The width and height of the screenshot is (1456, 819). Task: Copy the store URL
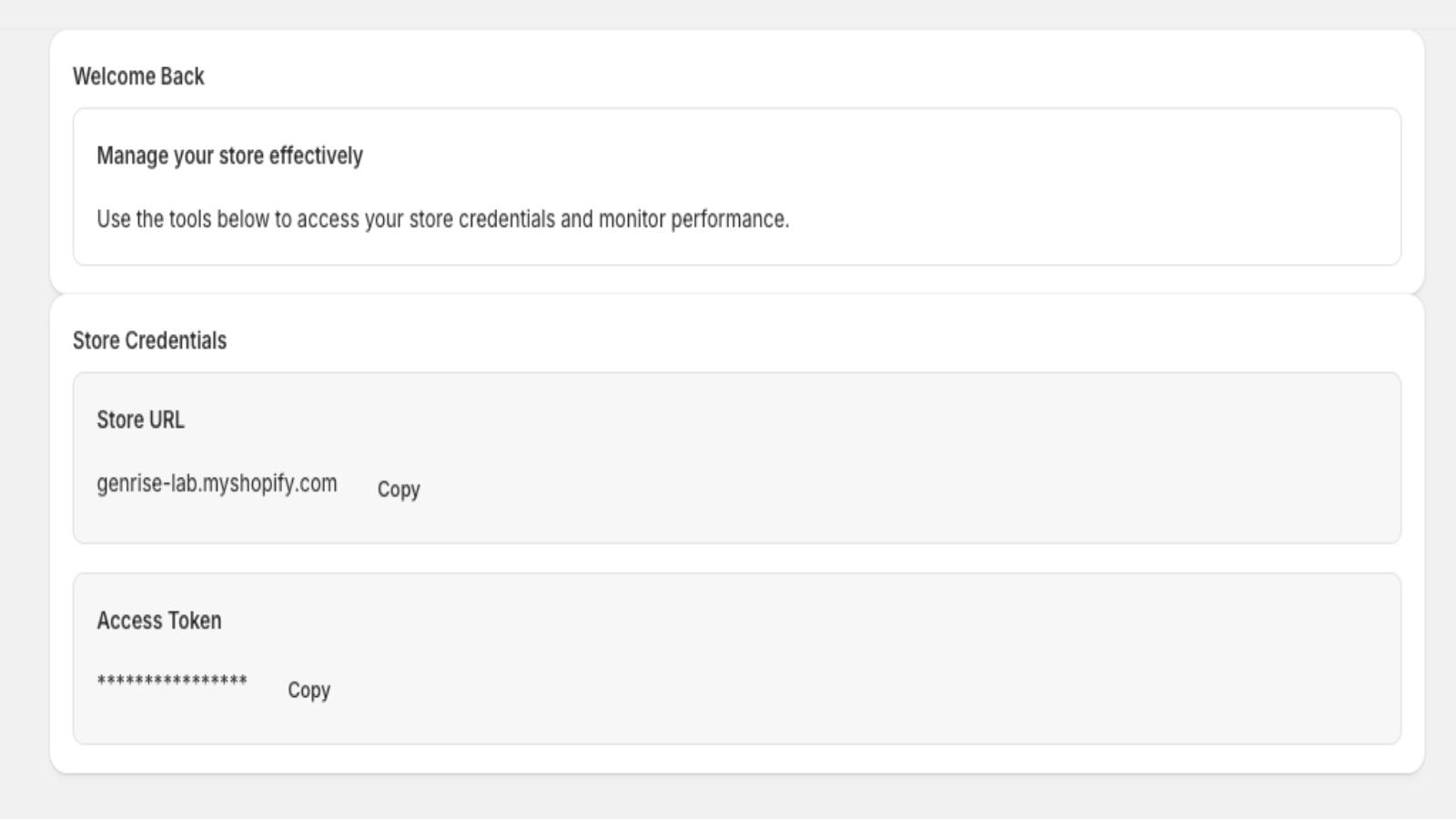[399, 490]
